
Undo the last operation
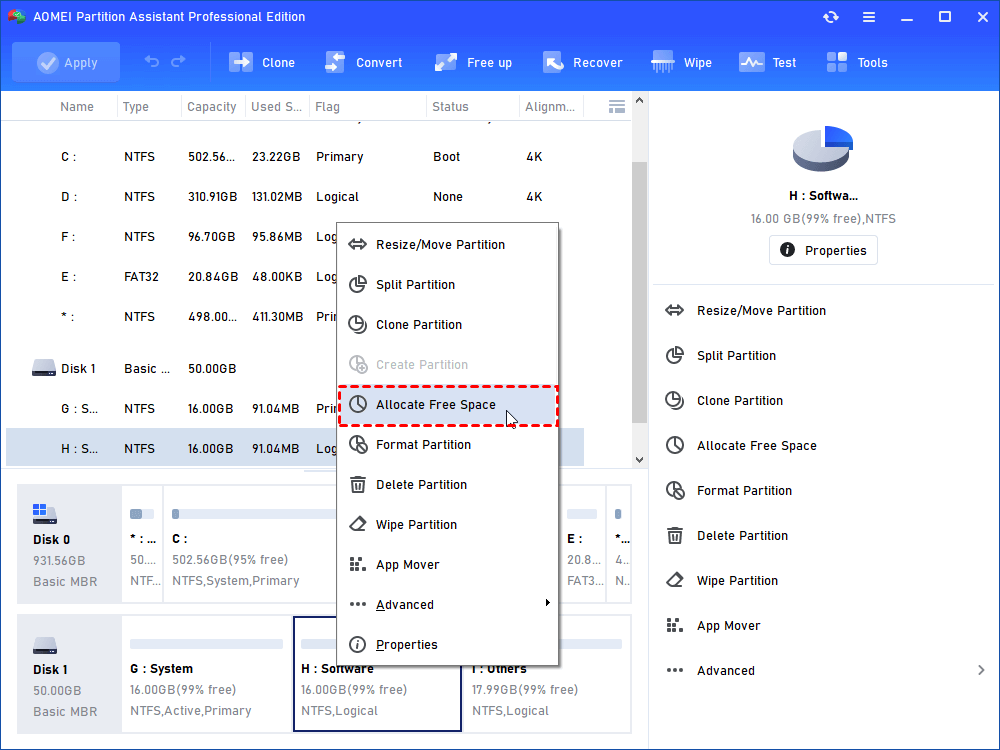coord(152,62)
